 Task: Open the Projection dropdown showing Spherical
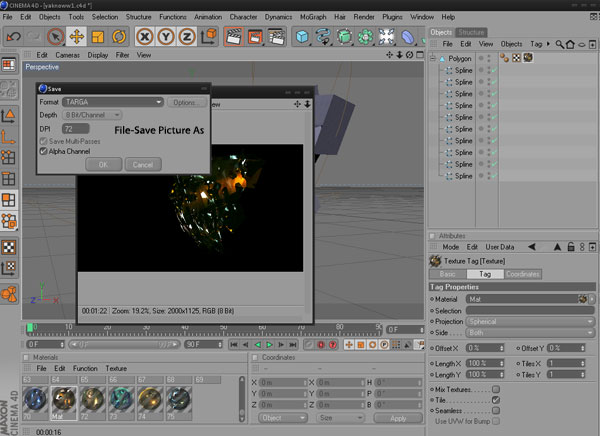530,322
